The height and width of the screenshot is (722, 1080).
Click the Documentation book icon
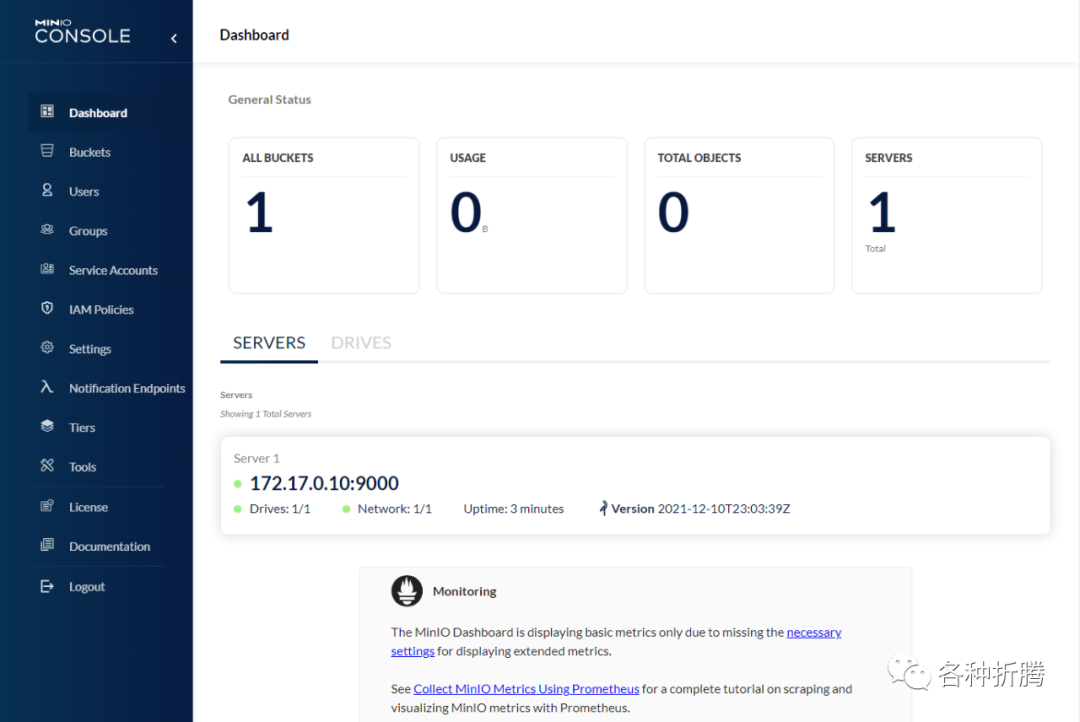point(47,545)
